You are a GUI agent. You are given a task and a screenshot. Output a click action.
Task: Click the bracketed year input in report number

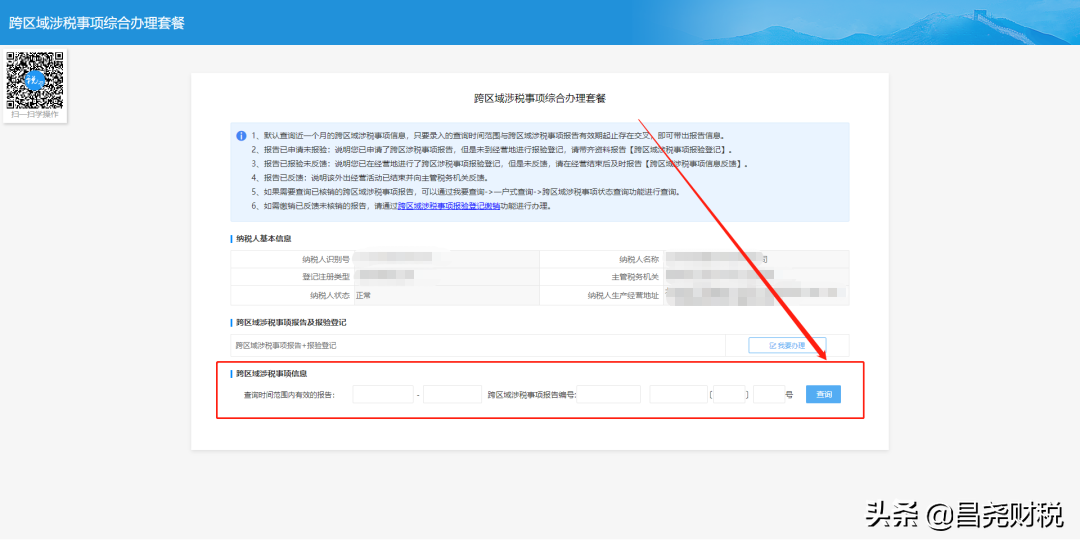(730, 395)
